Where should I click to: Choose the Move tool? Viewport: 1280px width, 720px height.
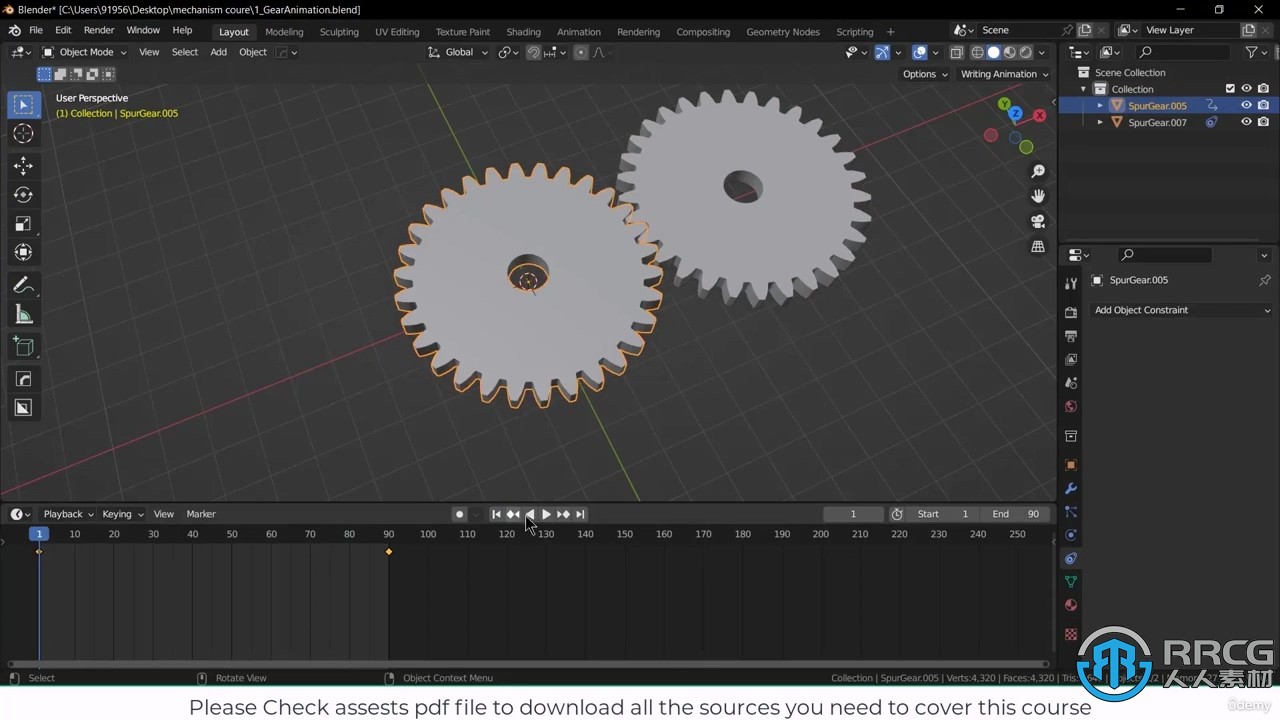click(x=24, y=166)
